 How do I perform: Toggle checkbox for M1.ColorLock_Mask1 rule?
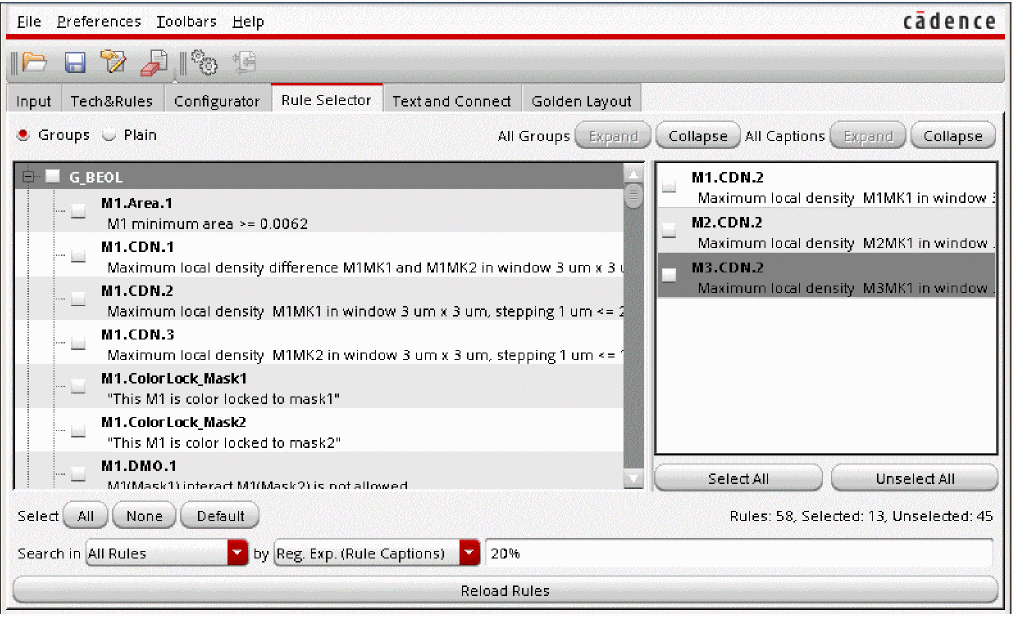[x=78, y=386]
